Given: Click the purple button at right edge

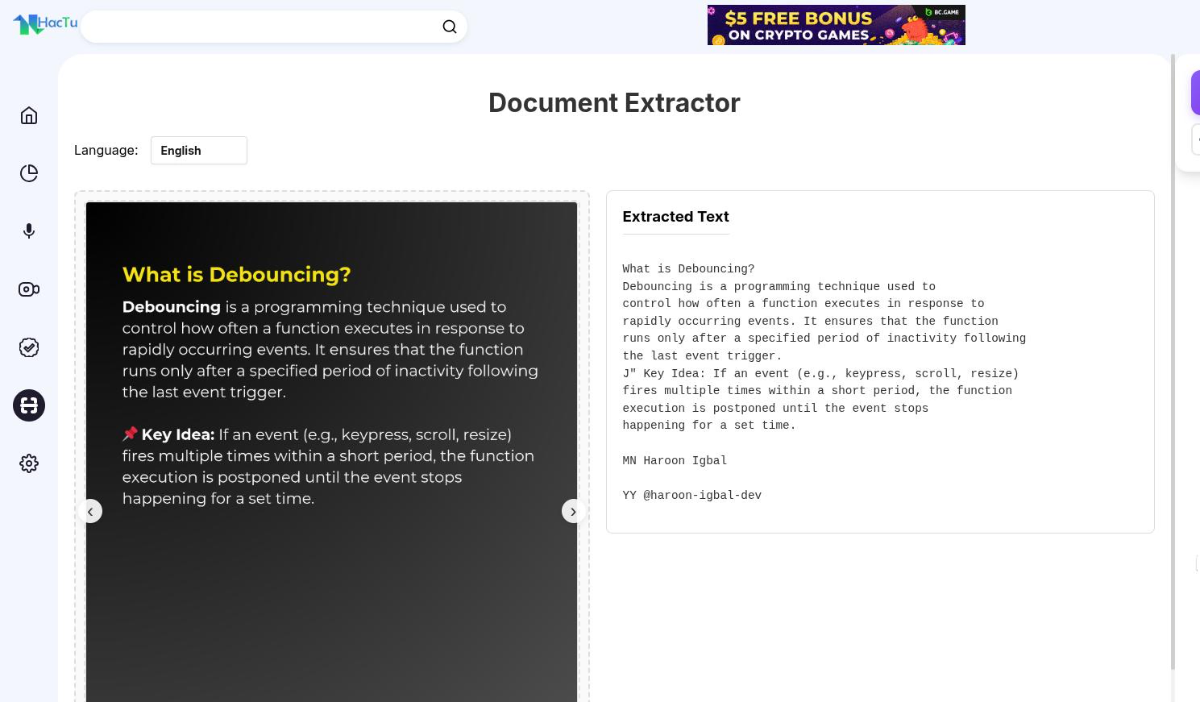Looking at the screenshot, I should coord(1195,93).
